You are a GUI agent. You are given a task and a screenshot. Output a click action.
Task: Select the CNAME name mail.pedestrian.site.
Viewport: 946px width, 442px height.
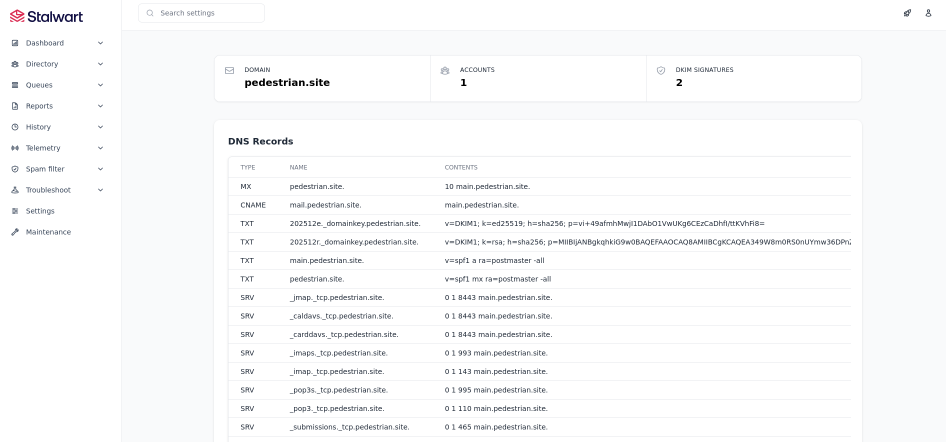click(x=325, y=205)
